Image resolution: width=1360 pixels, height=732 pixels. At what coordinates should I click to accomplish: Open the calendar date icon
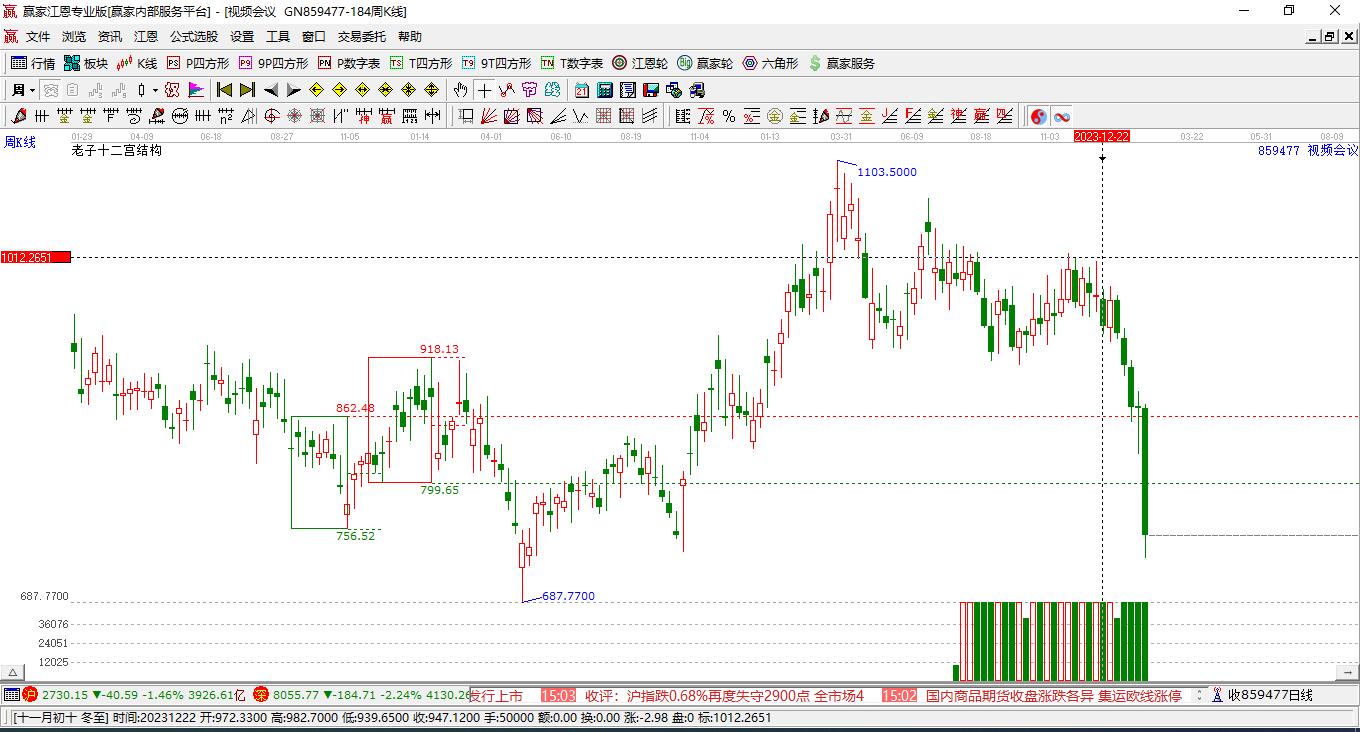pos(582,90)
